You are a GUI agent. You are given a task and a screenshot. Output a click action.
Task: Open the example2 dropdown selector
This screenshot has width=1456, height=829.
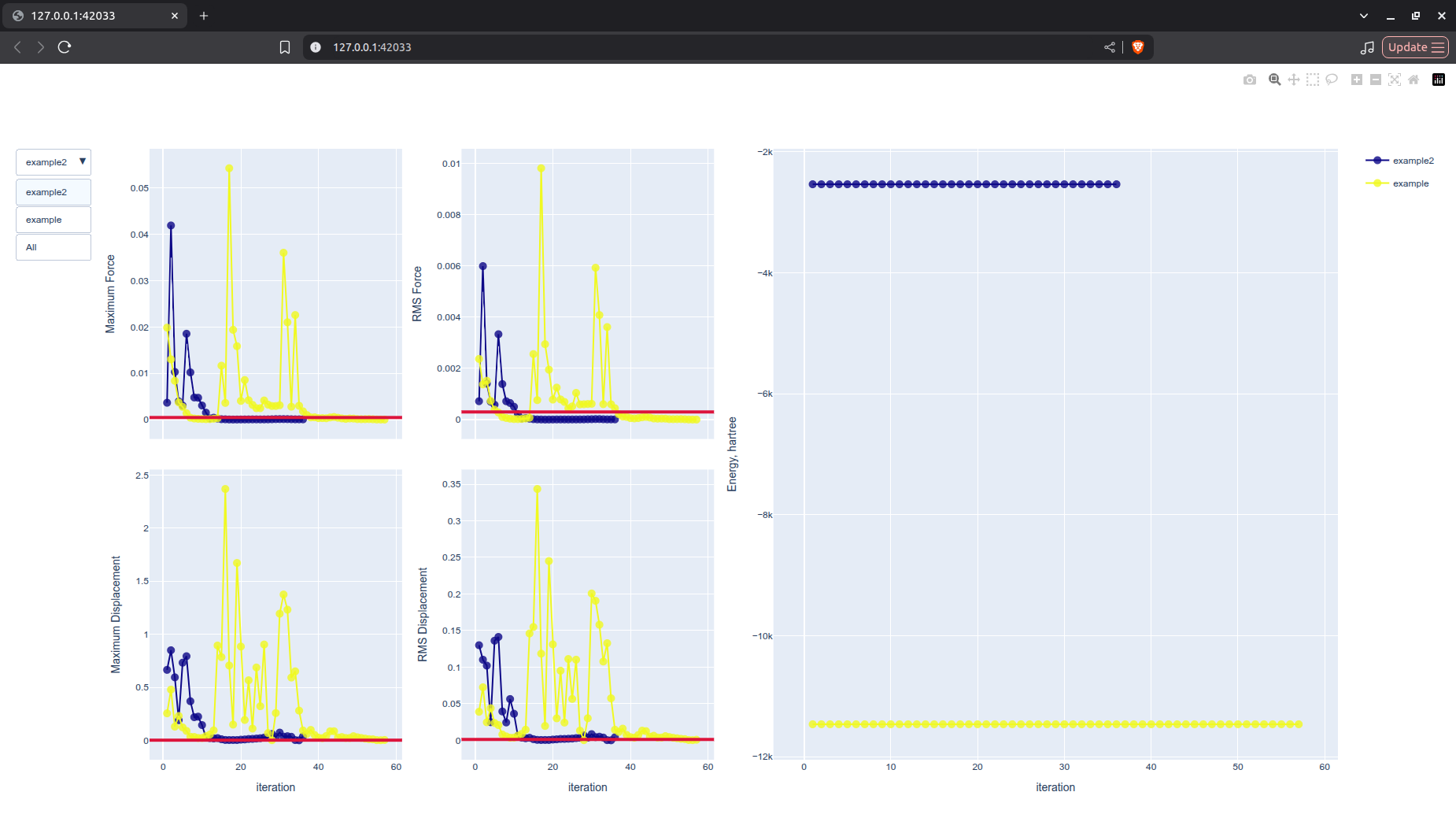pyautogui.click(x=54, y=162)
